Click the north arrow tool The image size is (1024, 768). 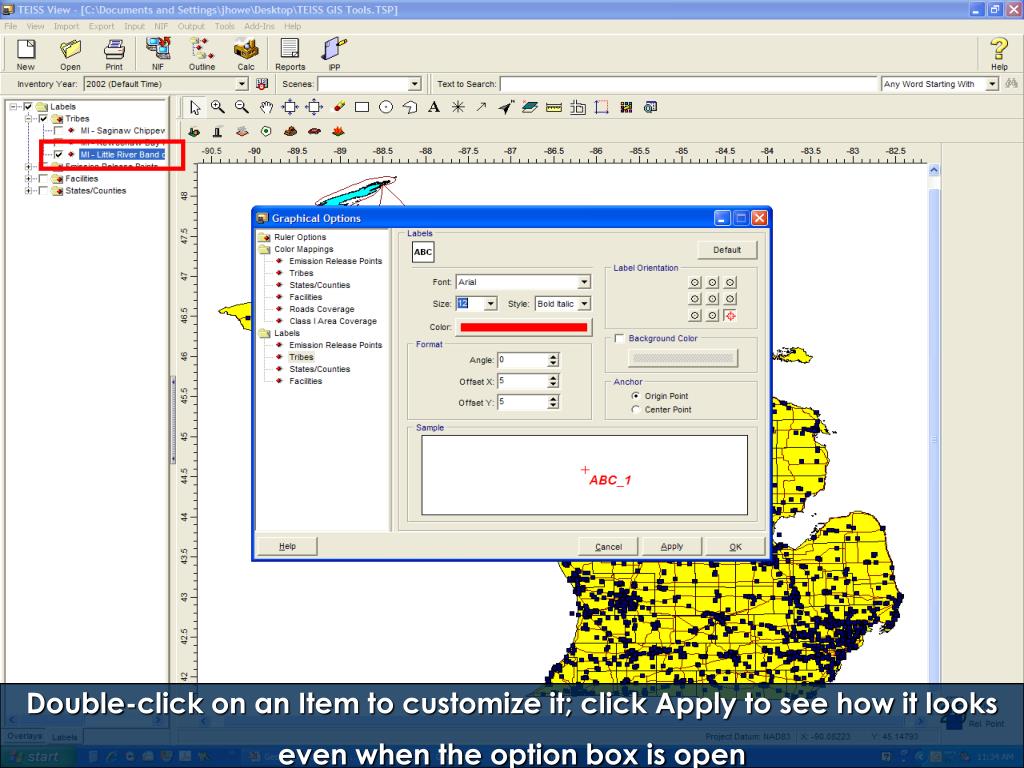tap(505, 108)
